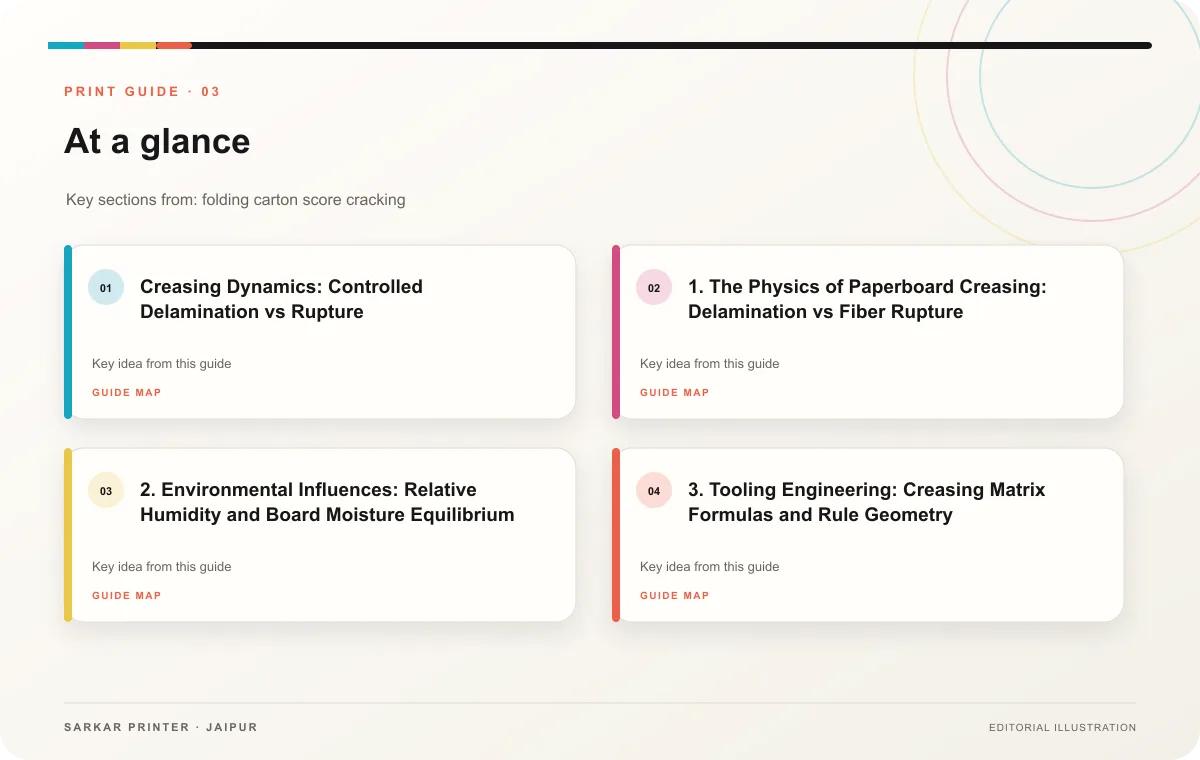Viewport: 1200px width, 760px height.
Task: Click the 'SARKAR PRINTER · JAIPUR' footer text
Action: pyautogui.click(x=161, y=727)
